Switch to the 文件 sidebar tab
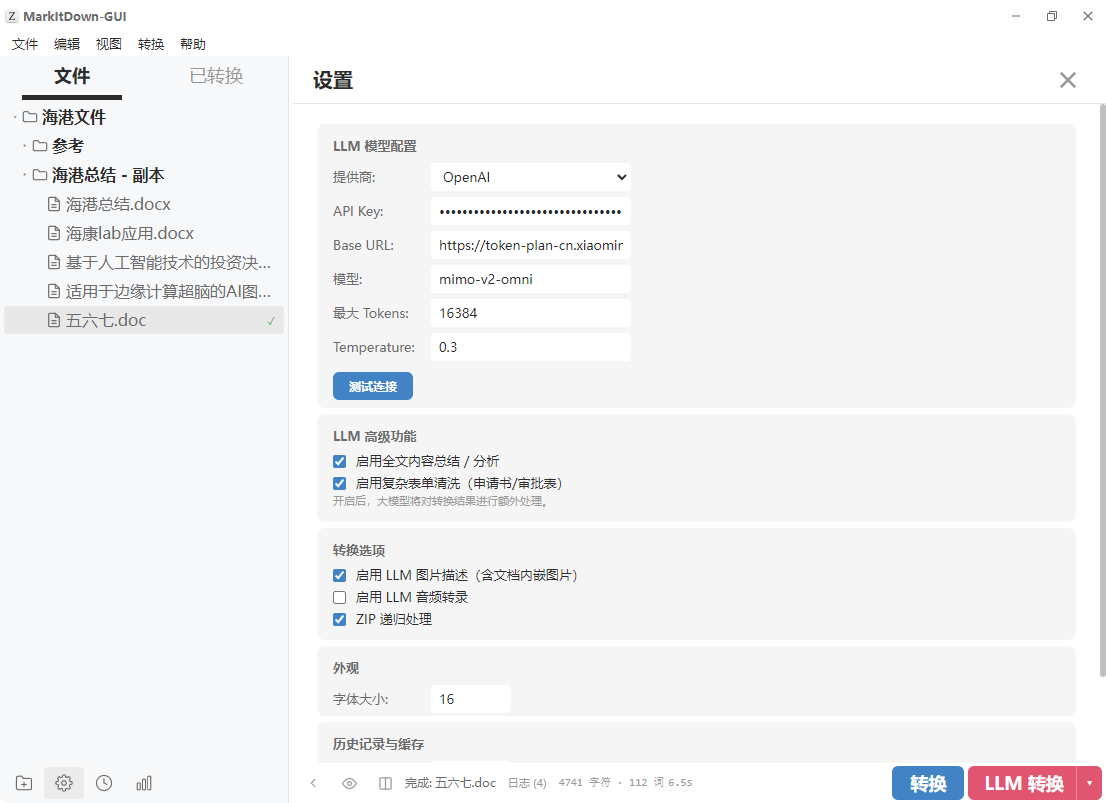The height and width of the screenshot is (803, 1106). pyautogui.click(x=72, y=76)
